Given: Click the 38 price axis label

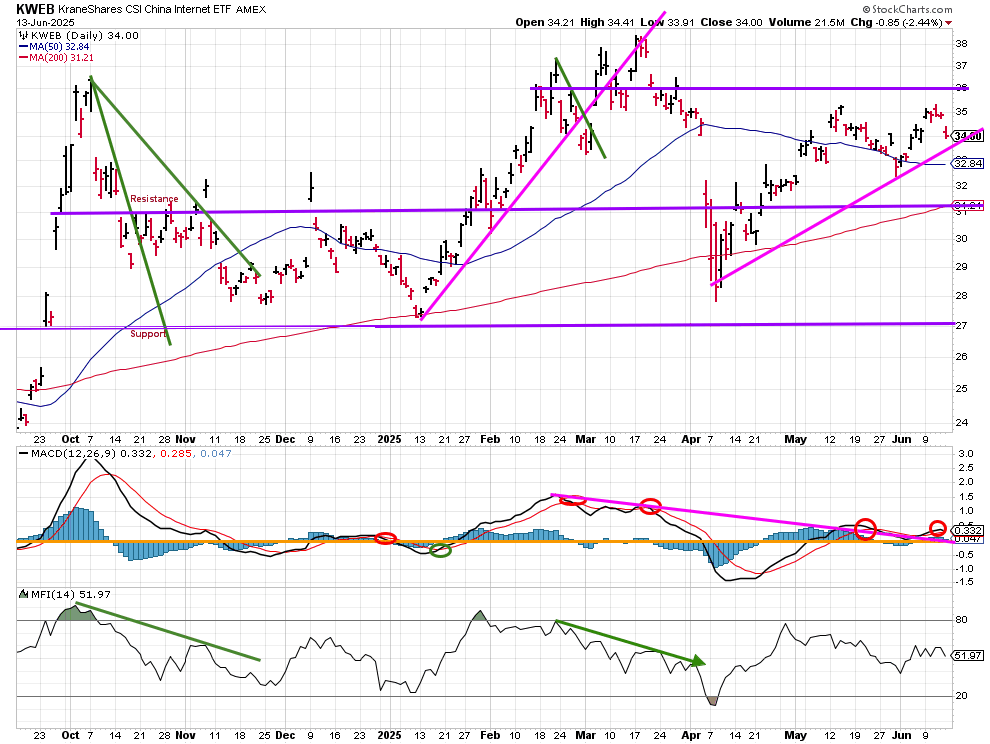Looking at the screenshot, I should [x=962, y=44].
